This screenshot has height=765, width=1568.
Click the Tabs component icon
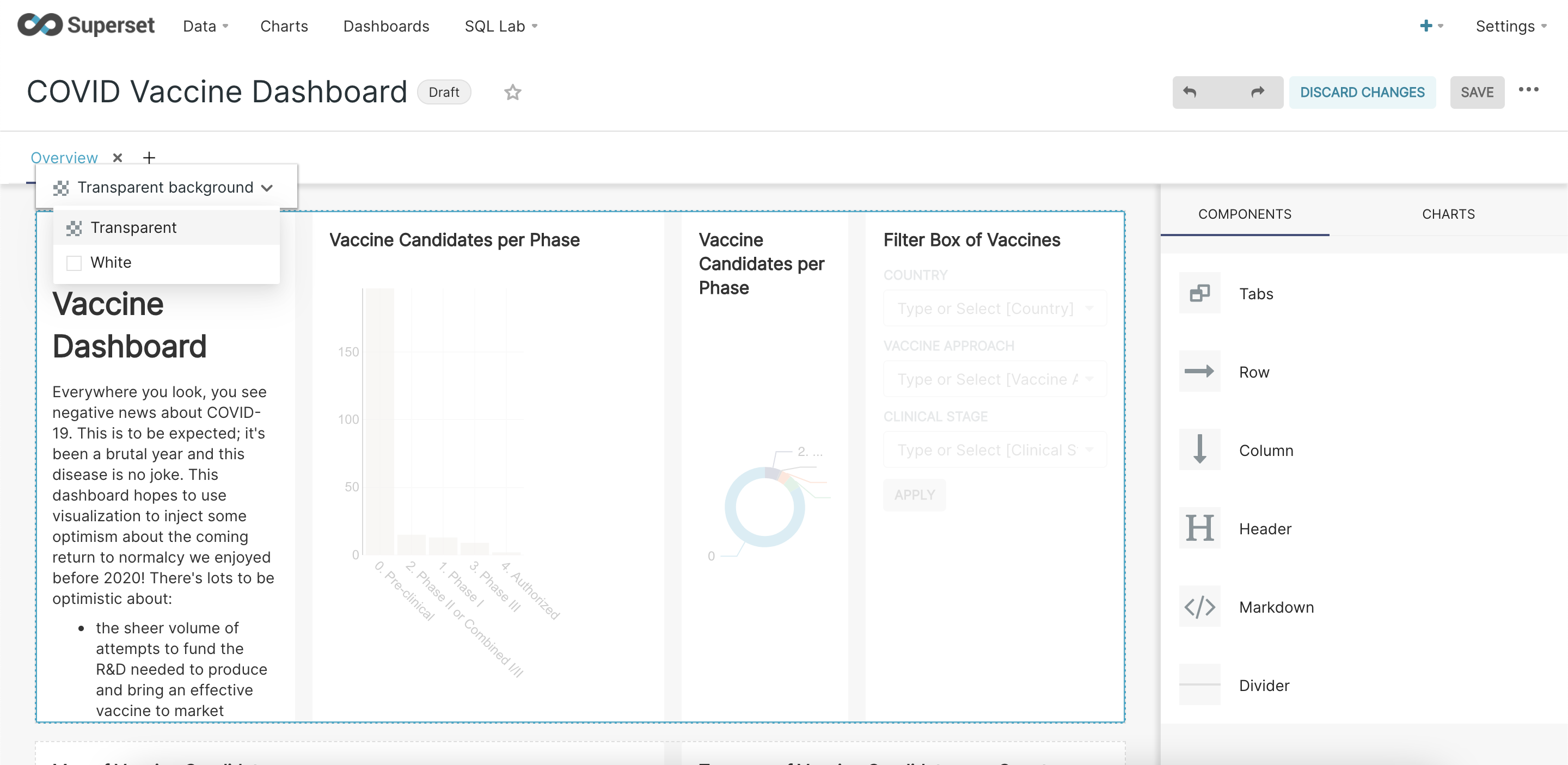(1199, 294)
